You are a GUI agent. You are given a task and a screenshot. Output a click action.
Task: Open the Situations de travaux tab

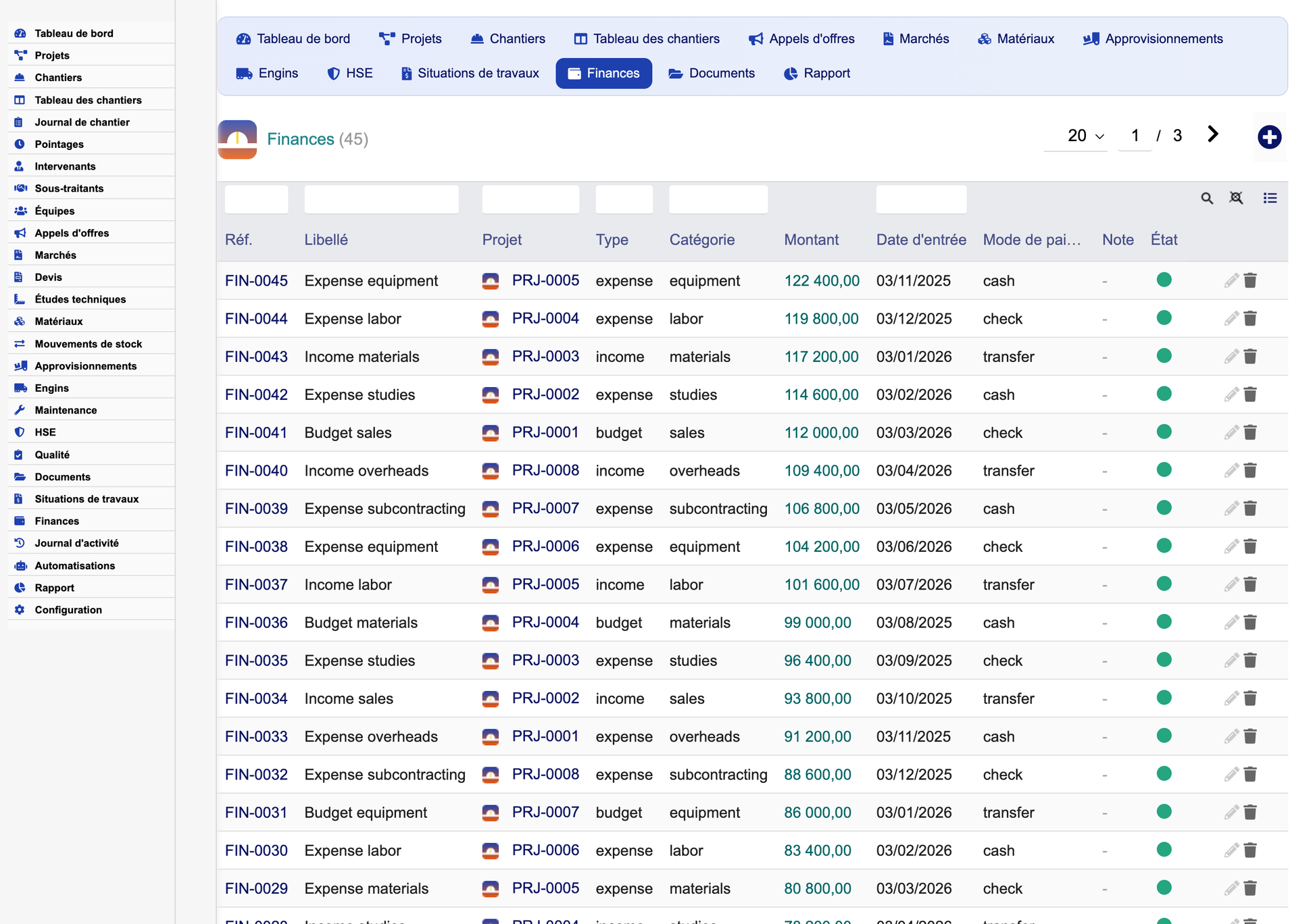[x=470, y=73]
